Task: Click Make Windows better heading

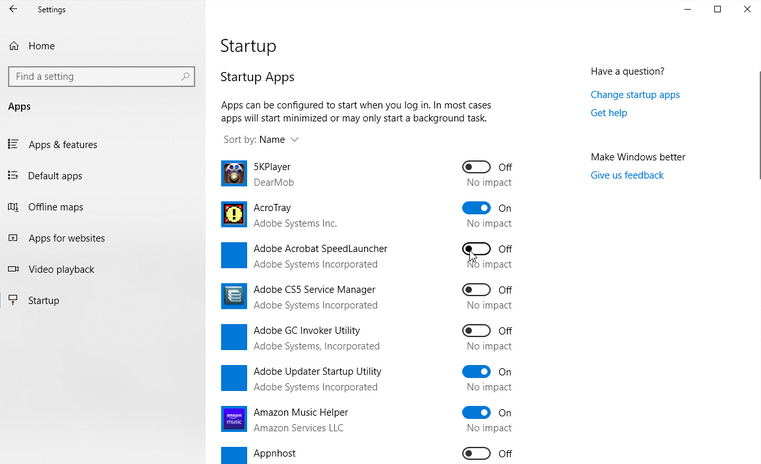Action: pyautogui.click(x=638, y=157)
